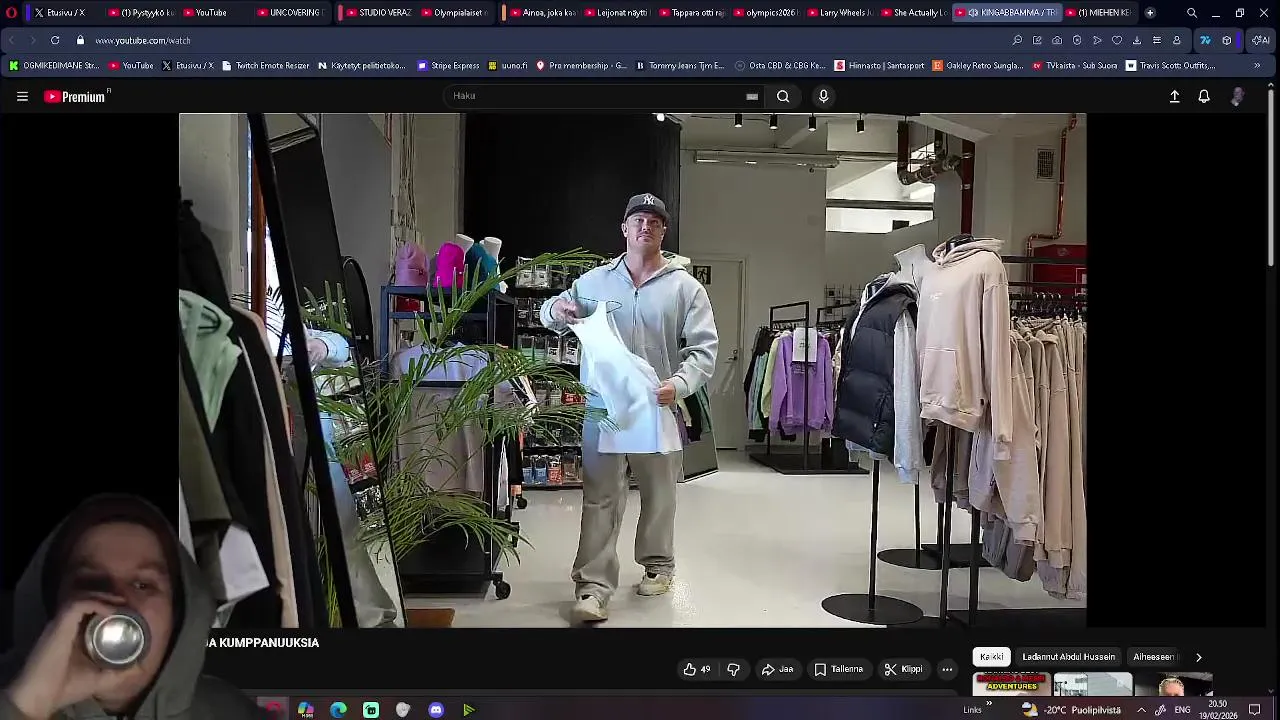Switch to the Larry Wheels tab
This screenshot has height=720, width=1280.
(x=840, y=12)
